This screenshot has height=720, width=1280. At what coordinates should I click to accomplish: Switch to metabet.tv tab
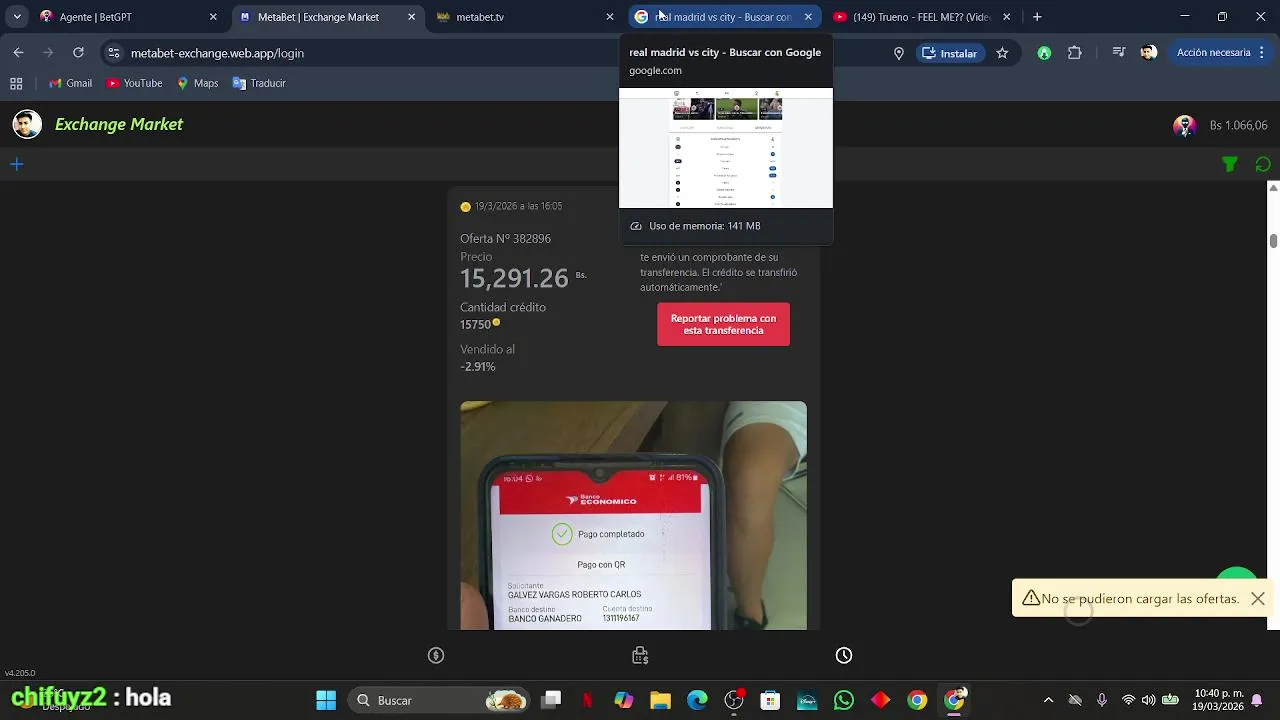click(525, 17)
